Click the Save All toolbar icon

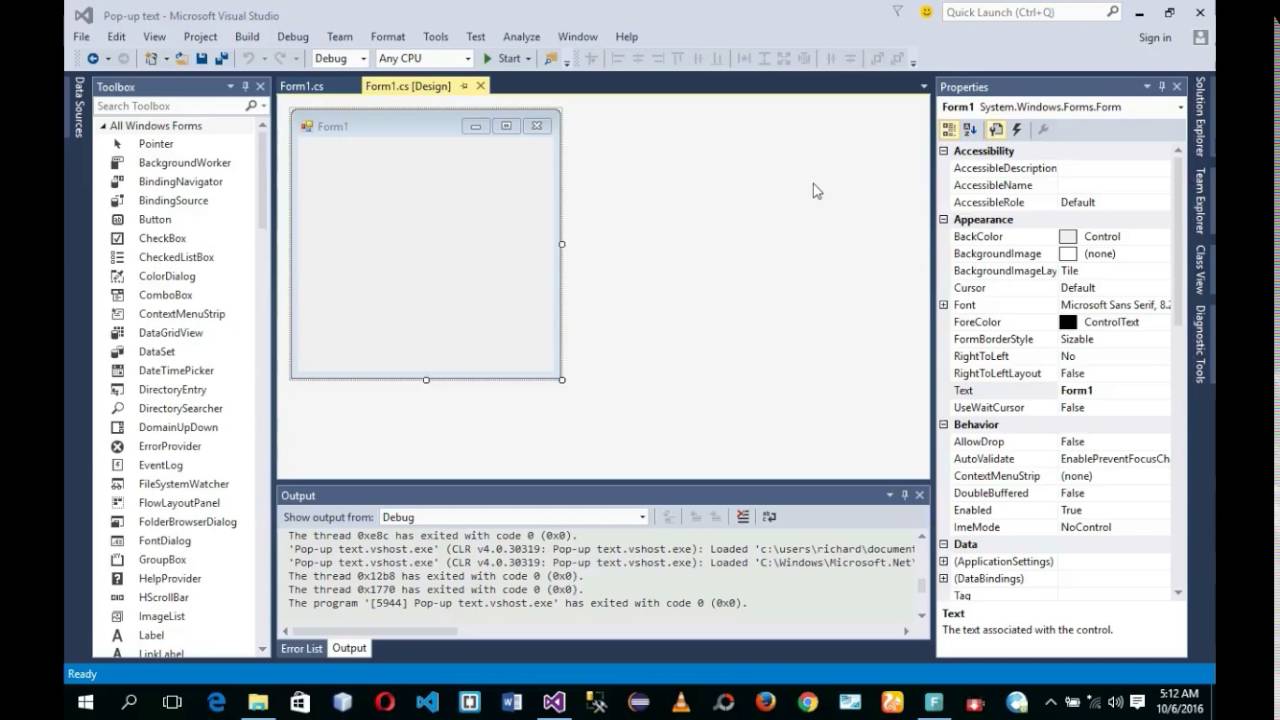pos(221,58)
